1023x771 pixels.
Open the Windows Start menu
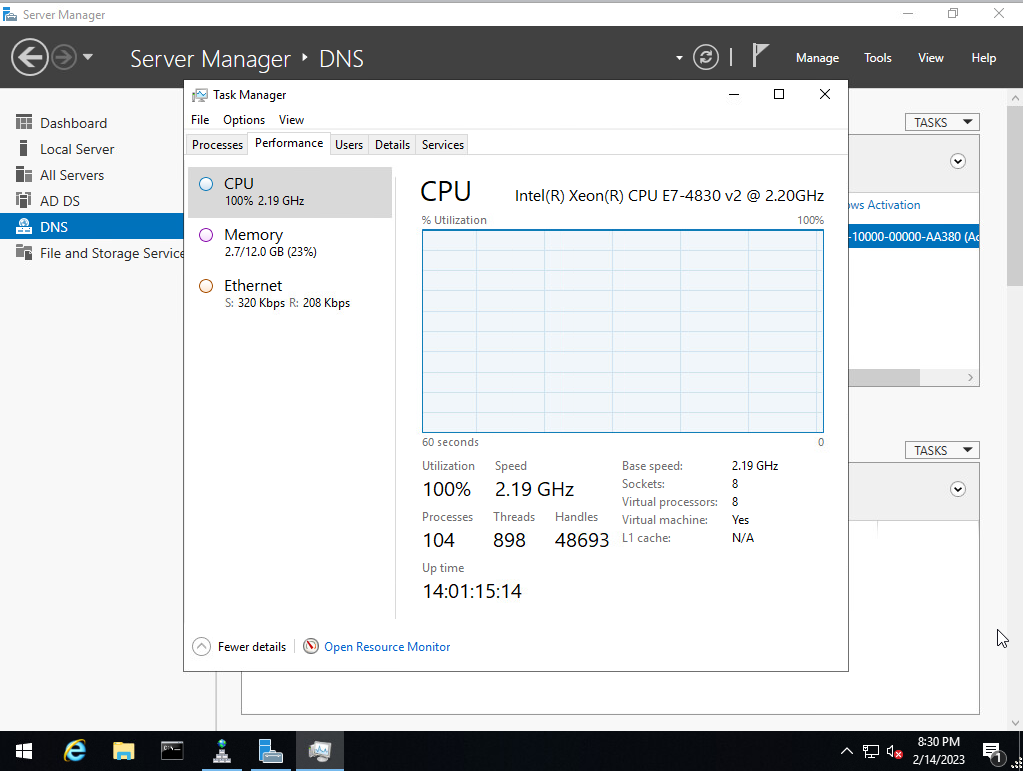23,751
